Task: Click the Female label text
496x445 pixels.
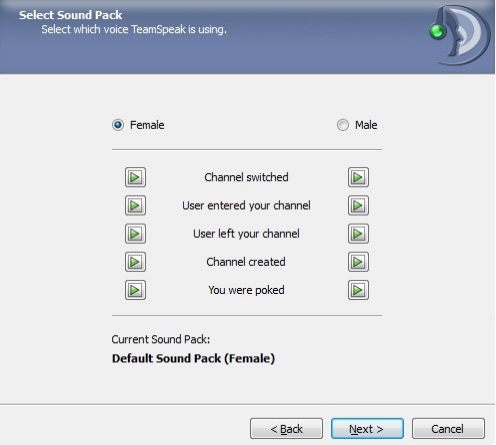Action: click(147, 125)
